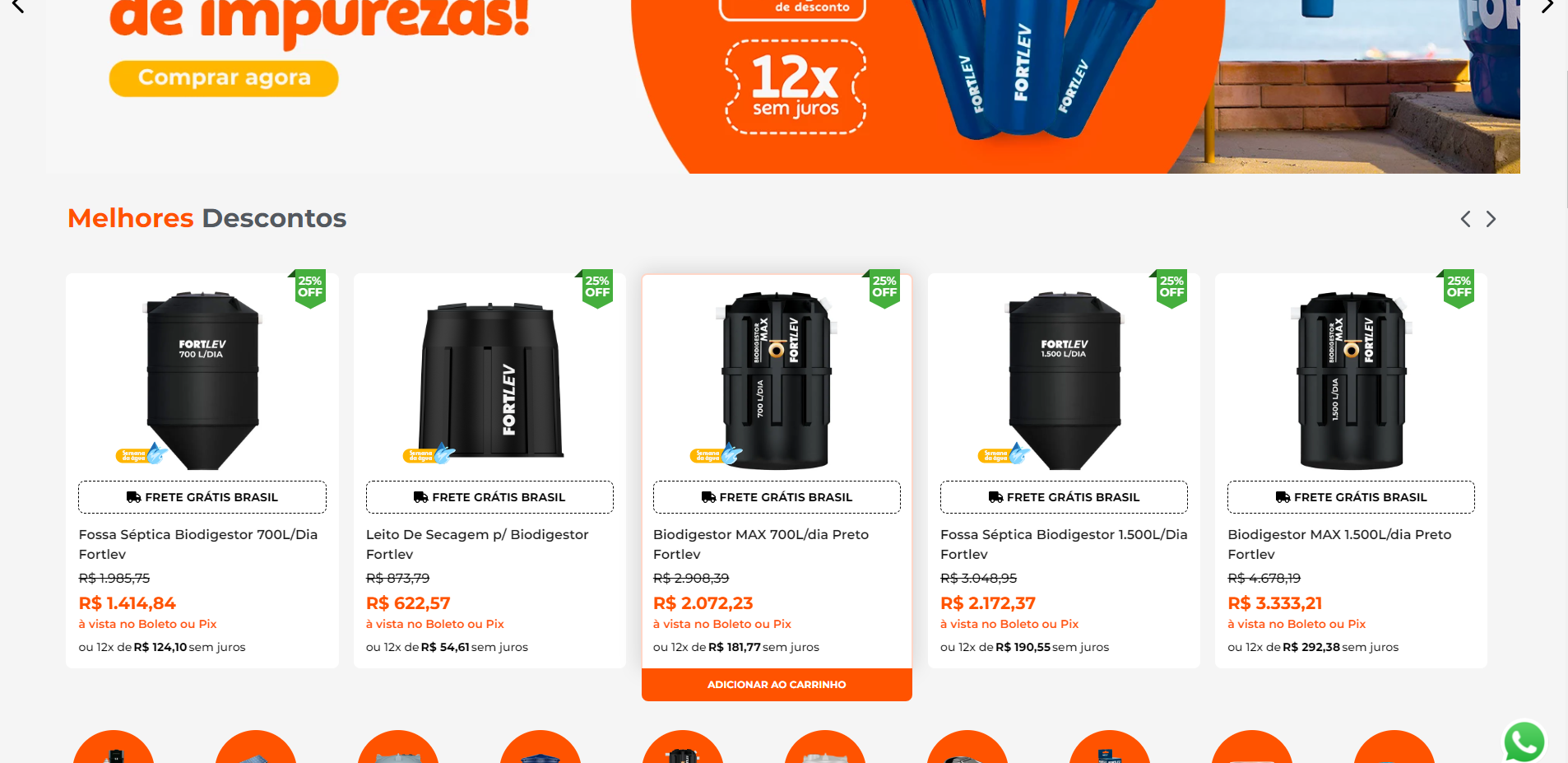Screen dimensions: 1568x763
Task: Show previous Melhores Descontos products
Action: [x=1465, y=219]
